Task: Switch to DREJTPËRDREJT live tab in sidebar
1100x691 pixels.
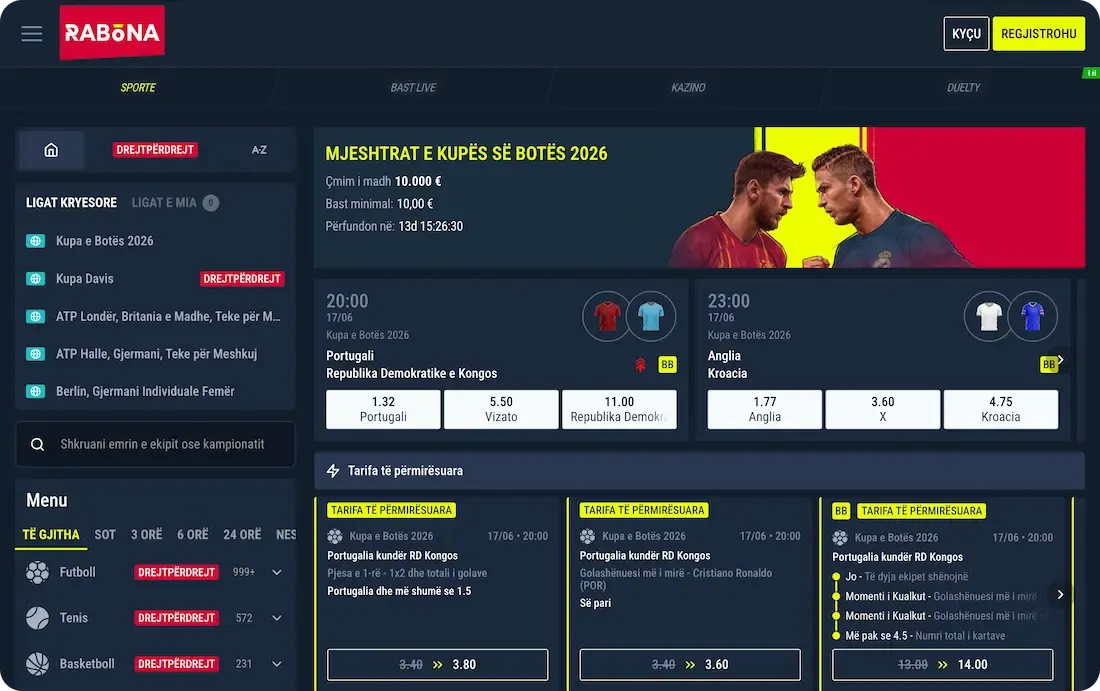Action: point(155,149)
